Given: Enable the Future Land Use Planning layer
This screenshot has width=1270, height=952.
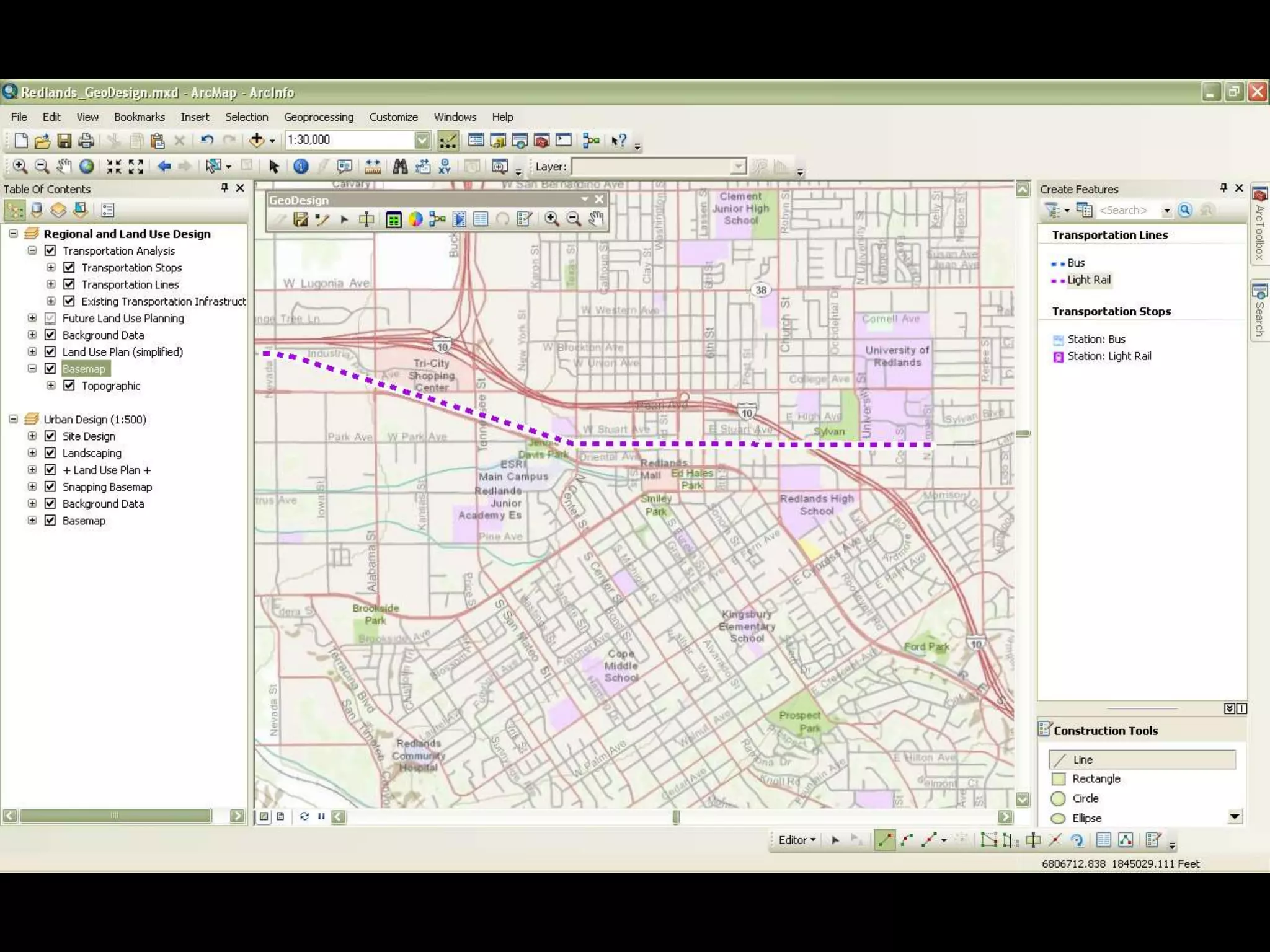Looking at the screenshot, I should [x=51, y=319].
